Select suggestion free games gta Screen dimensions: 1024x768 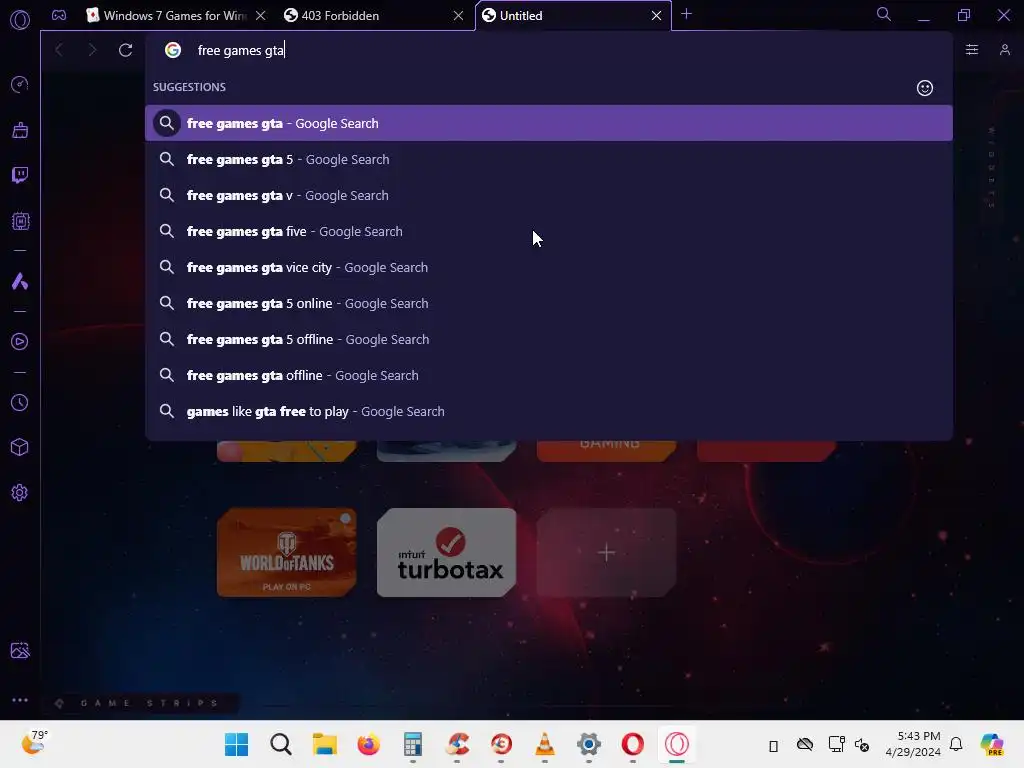point(549,123)
